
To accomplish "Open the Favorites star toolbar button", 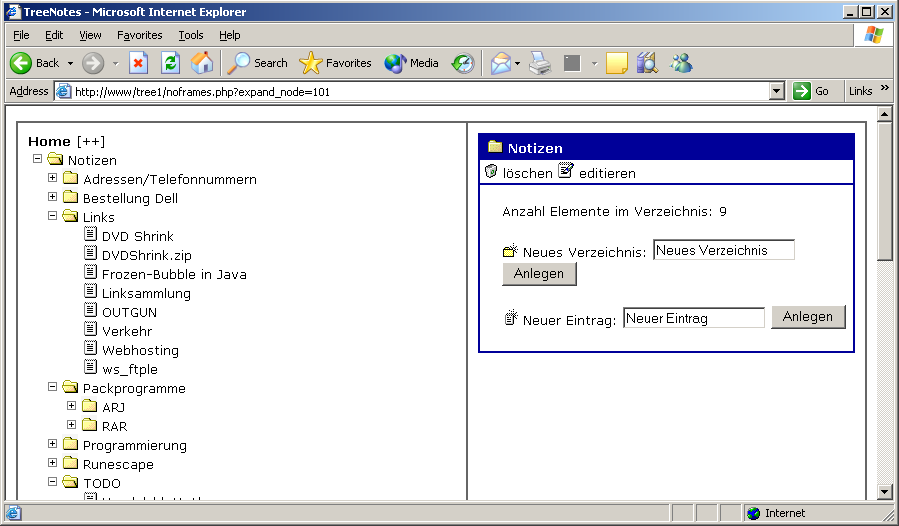I will tap(335, 63).
